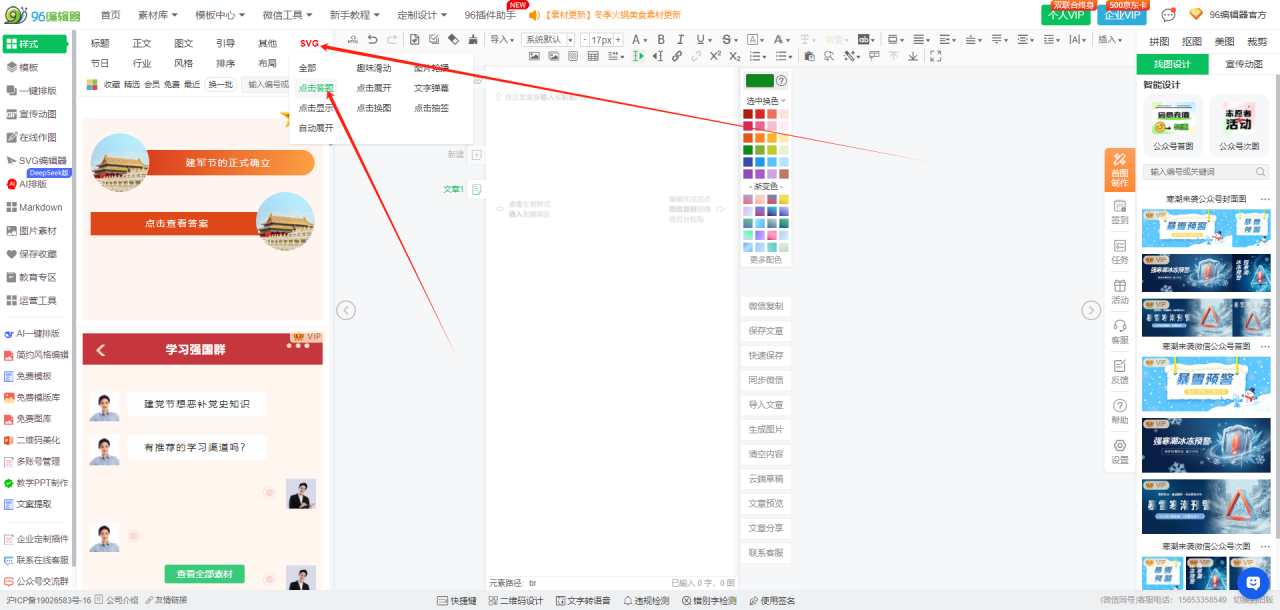This screenshot has height=610, width=1280.
Task: Click the collapse right panel arrow
Action: point(1091,310)
